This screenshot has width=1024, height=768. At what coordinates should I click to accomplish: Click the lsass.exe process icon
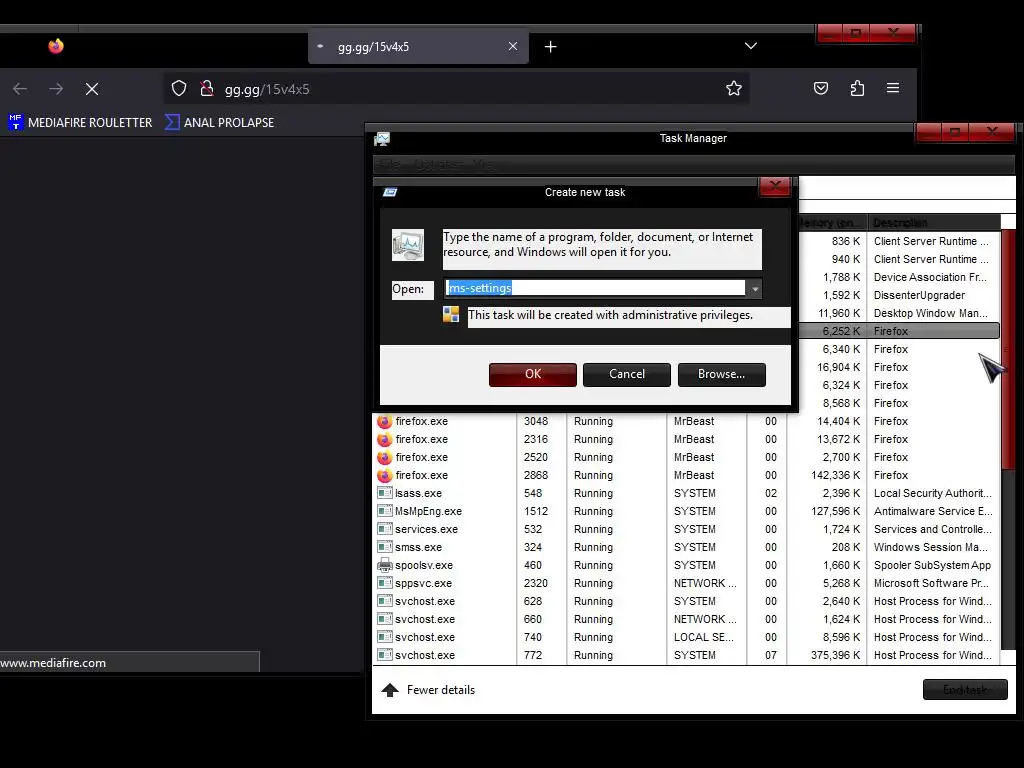(x=385, y=493)
